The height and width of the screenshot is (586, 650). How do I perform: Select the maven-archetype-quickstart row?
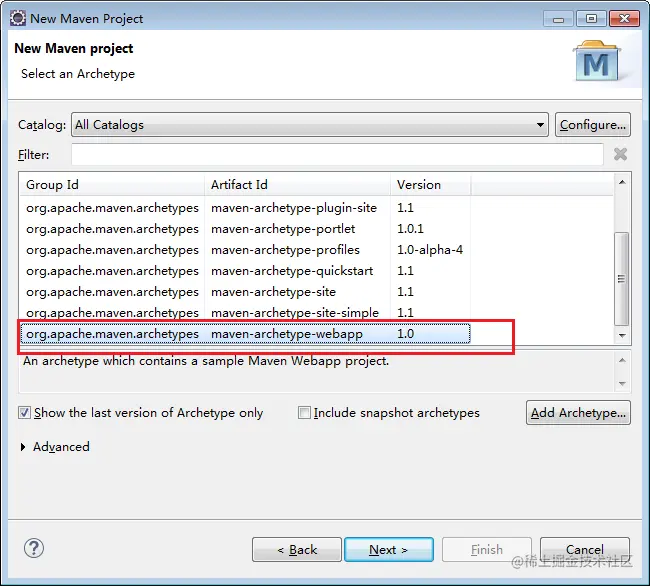[245, 271]
